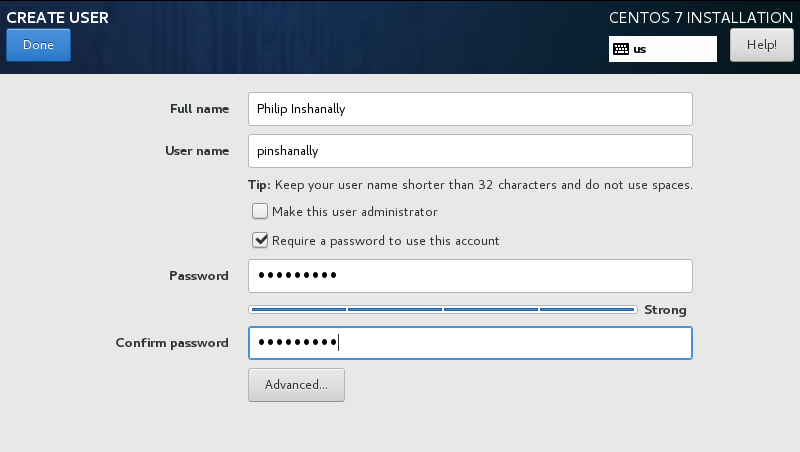Click the CENTOS 7 INSTALLATION title
This screenshot has width=800, height=452.
(701, 17)
